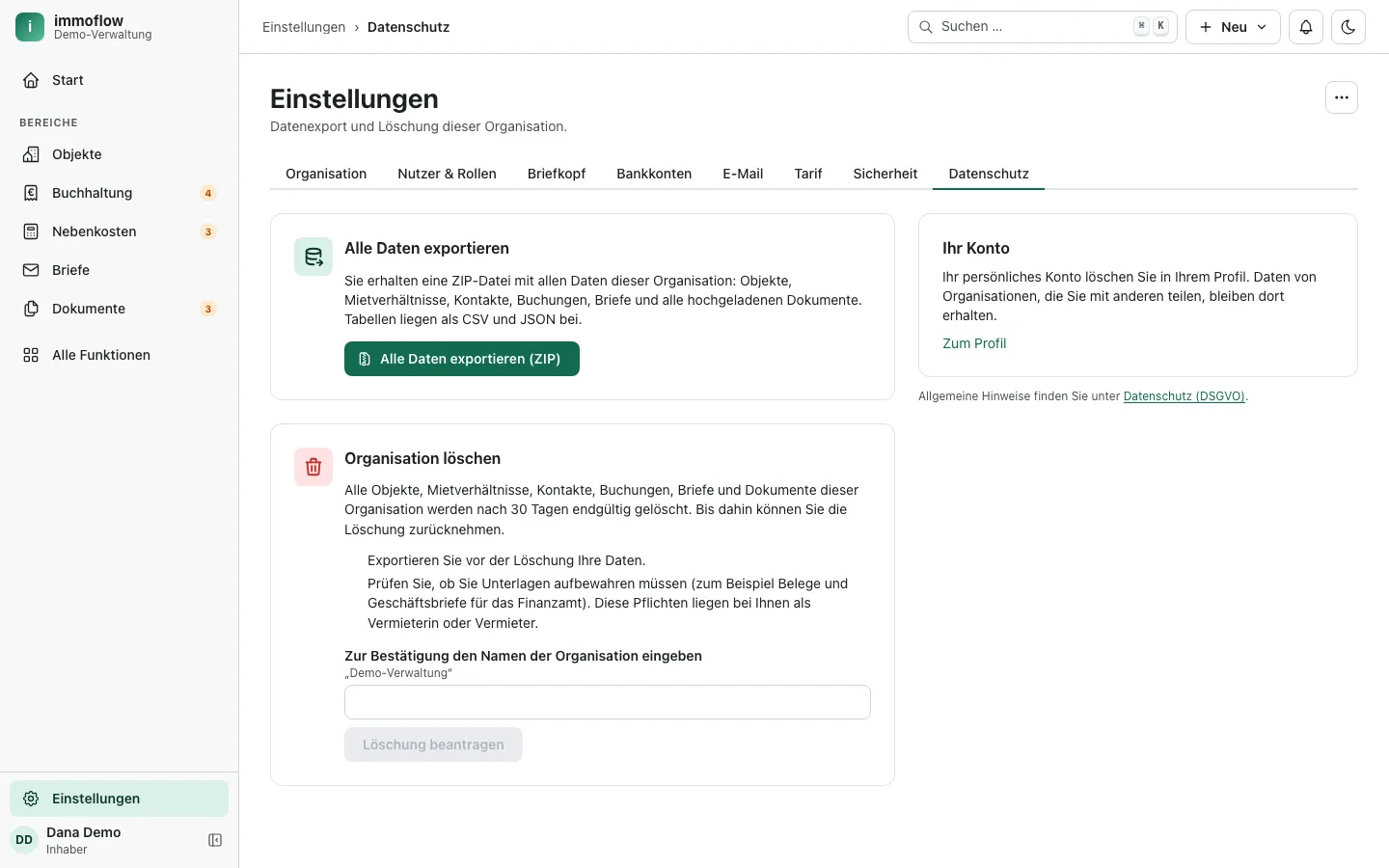The width and height of the screenshot is (1389, 868).
Task: Click the immoflow logo icon
Action: coord(30,27)
